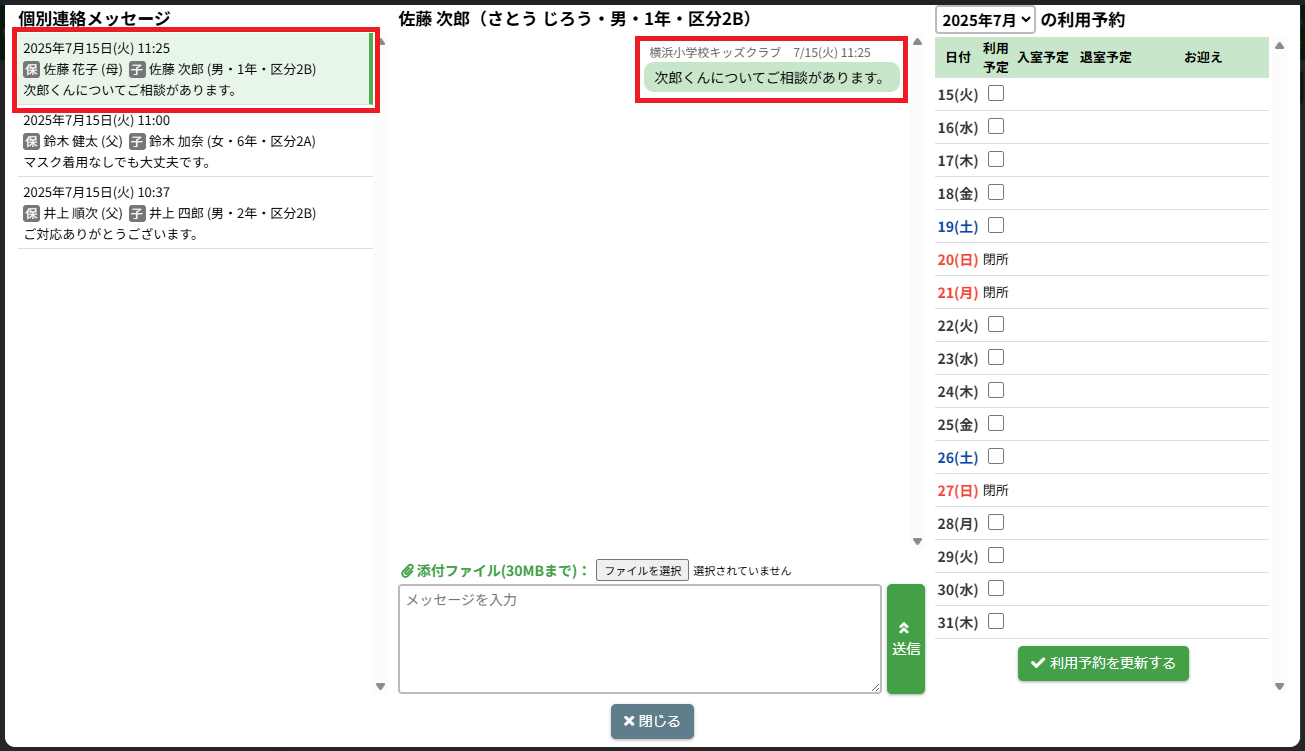
Task: Click 保 guardian badge beside 鈴木 健太
Action: (x=31, y=142)
